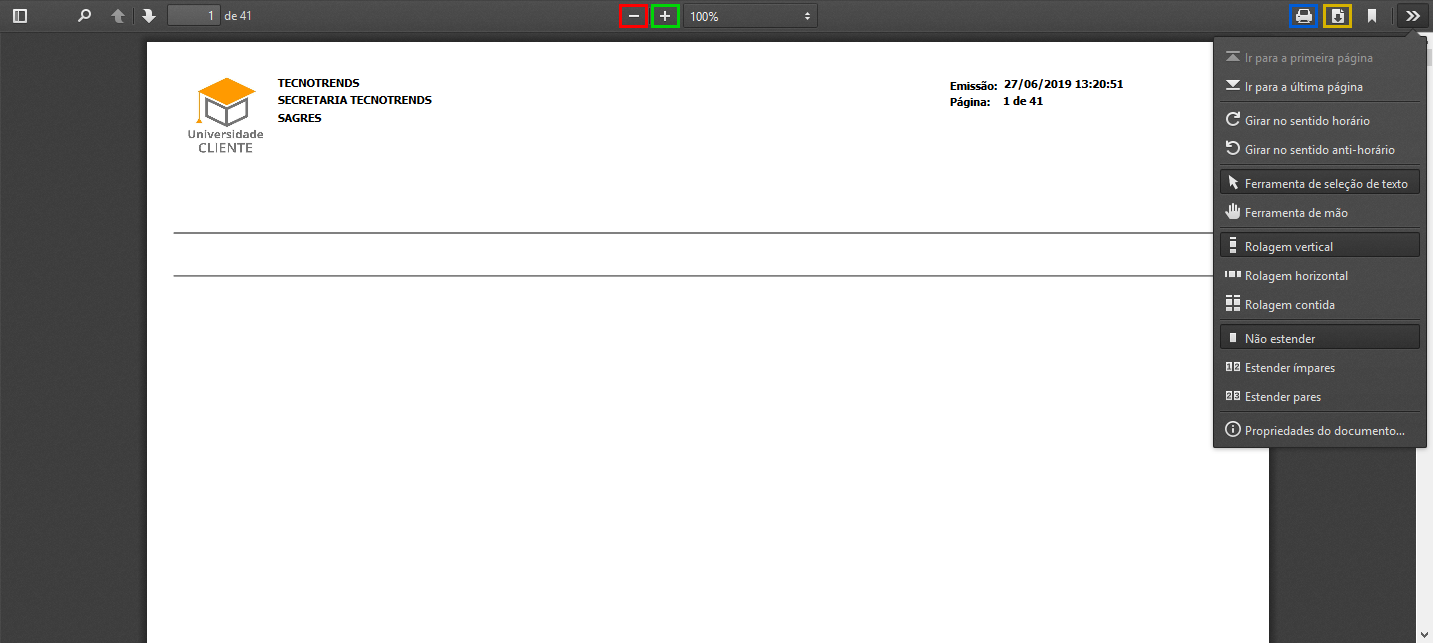1433x643 pixels.
Task: Click the zoom out minus button
Action: coord(633,16)
